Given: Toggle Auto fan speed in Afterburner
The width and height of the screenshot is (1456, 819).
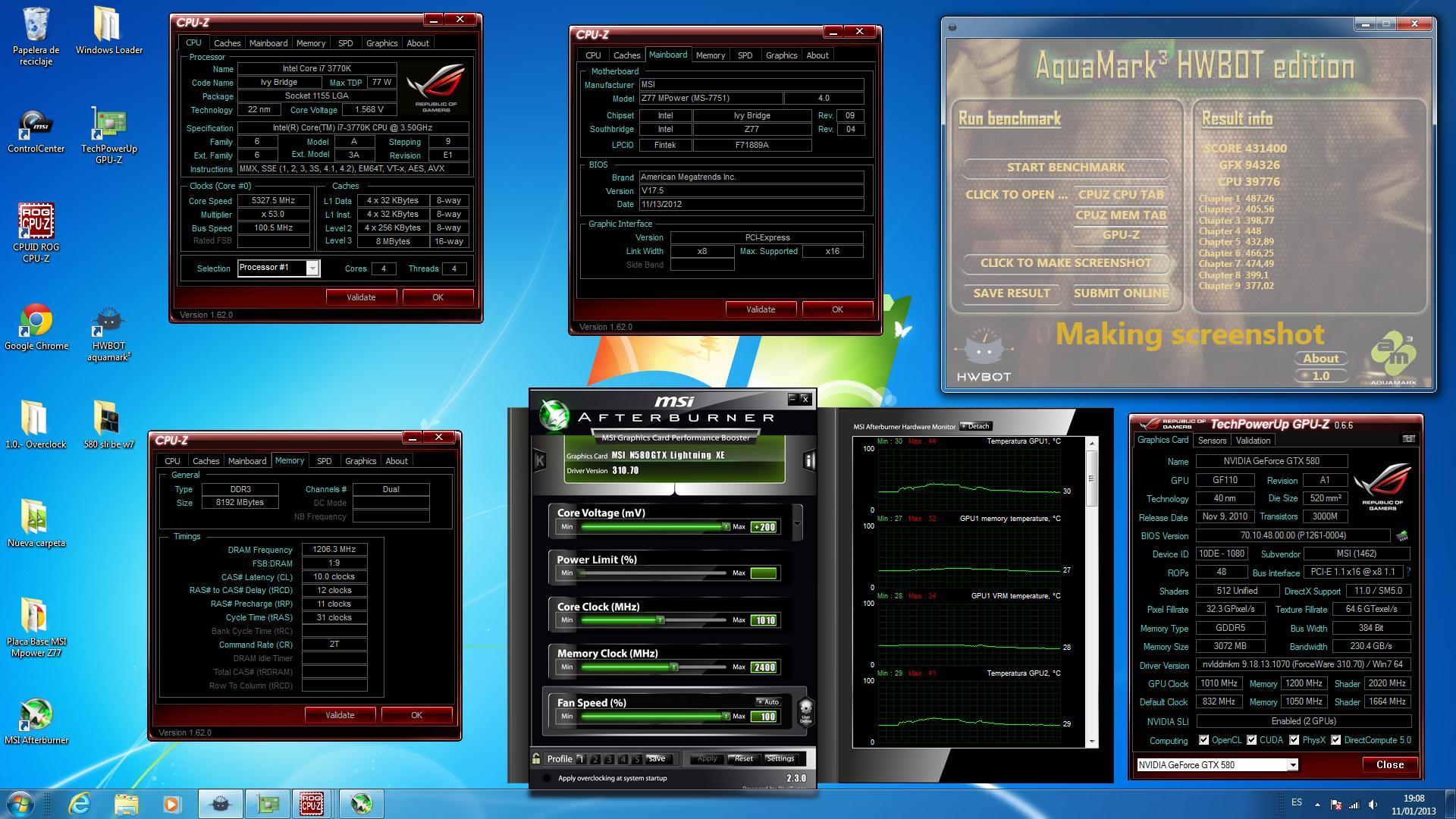Looking at the screenshot, I should tap(768, 701).
